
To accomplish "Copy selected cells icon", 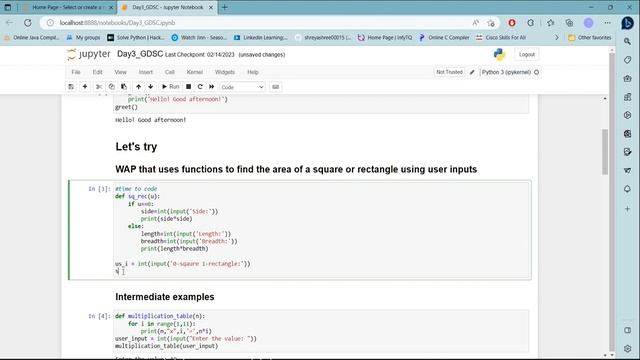I will [111, 87].
